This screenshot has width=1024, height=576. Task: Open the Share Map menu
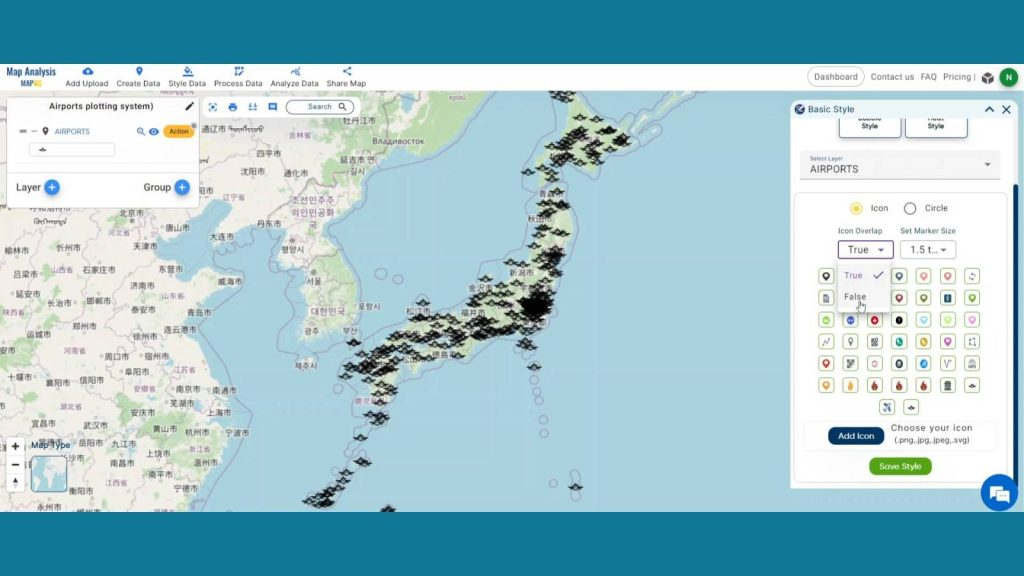click(x=346, y=77)
